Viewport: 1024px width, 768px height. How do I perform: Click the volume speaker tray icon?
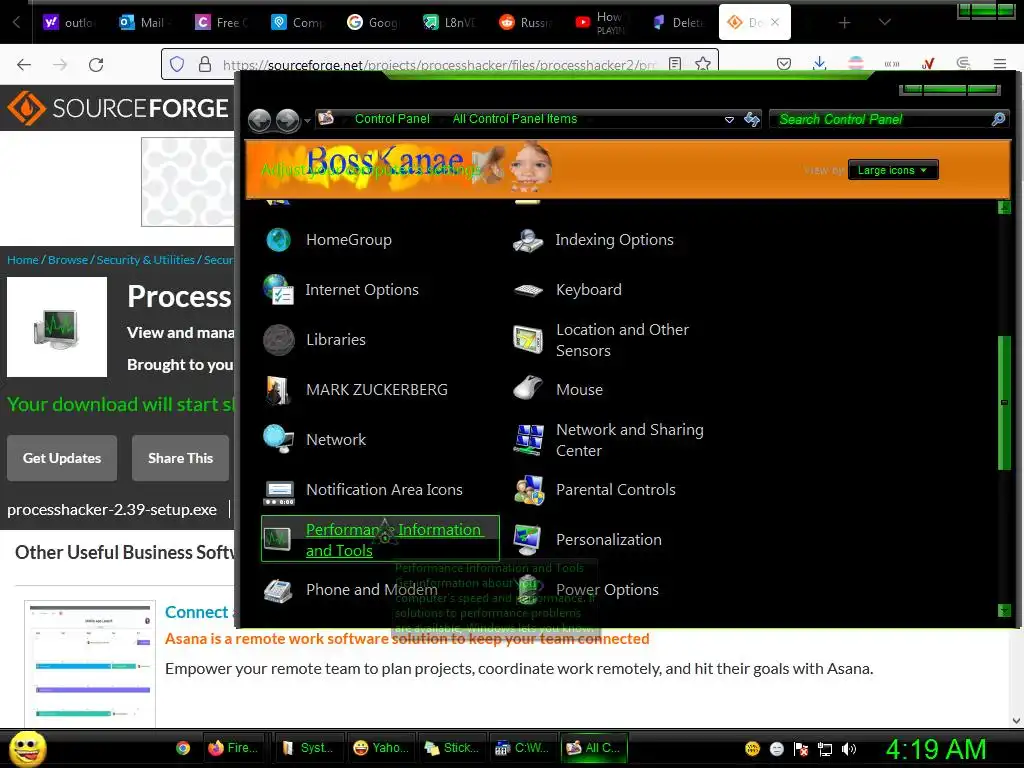849,749
